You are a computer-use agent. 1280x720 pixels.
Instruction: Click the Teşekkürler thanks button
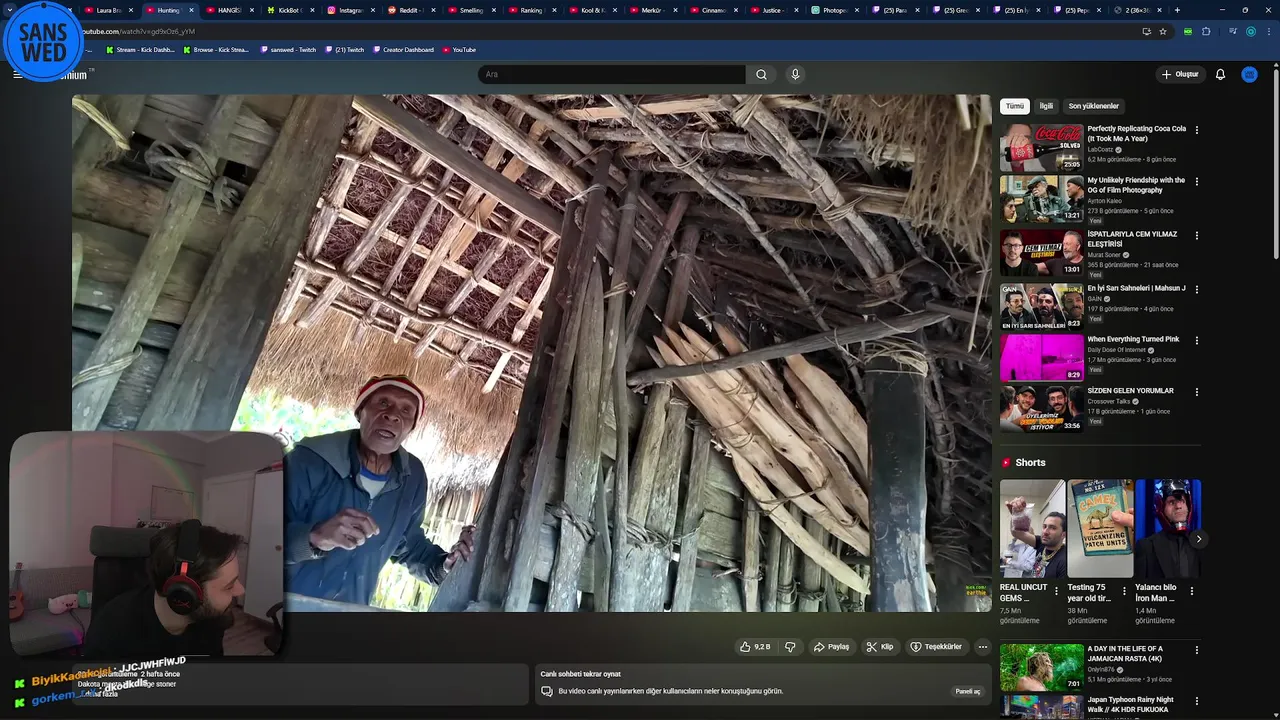(x=936, y=647)
